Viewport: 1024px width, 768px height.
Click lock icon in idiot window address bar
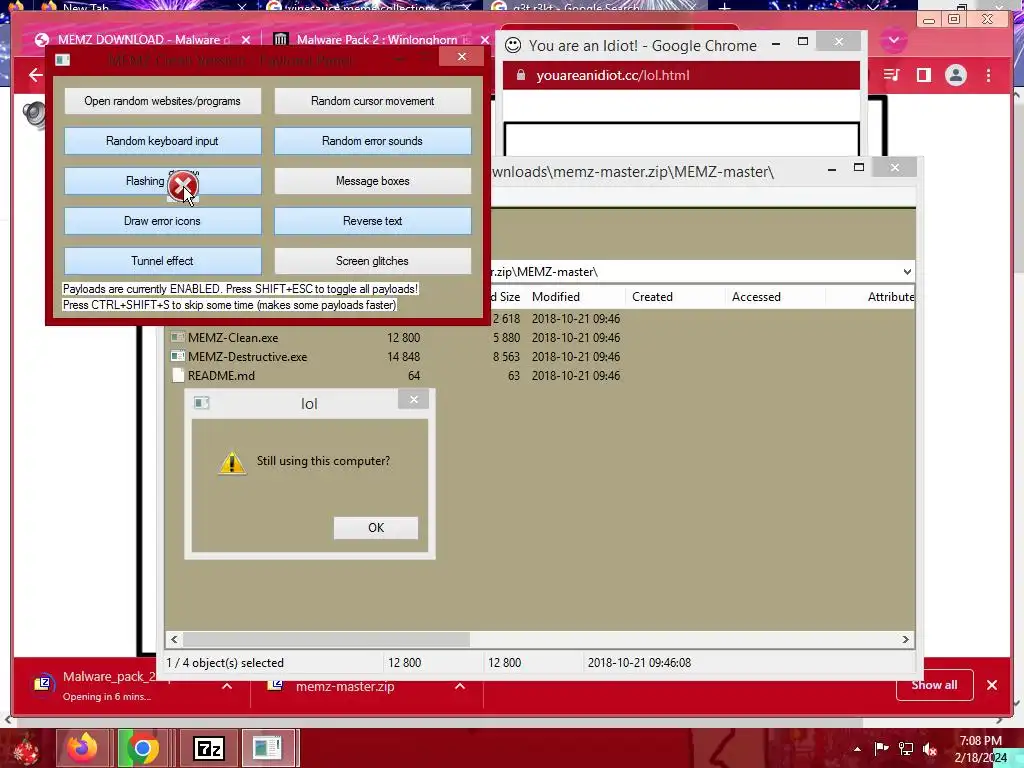pyautogui.click(x=520, y=75)
